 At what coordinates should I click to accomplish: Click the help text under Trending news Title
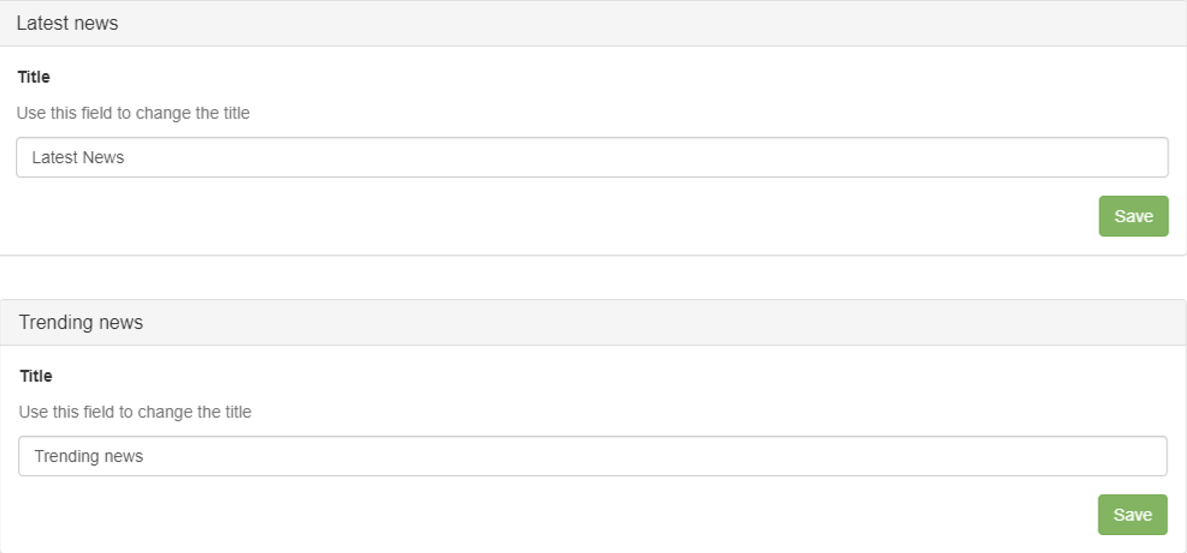click(135, 412)
